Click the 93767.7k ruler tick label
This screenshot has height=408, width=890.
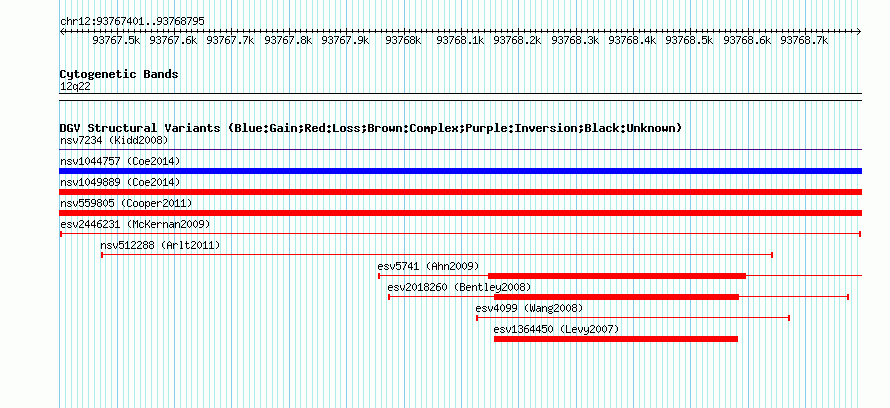pyautogui.click(x=230, y=40)
